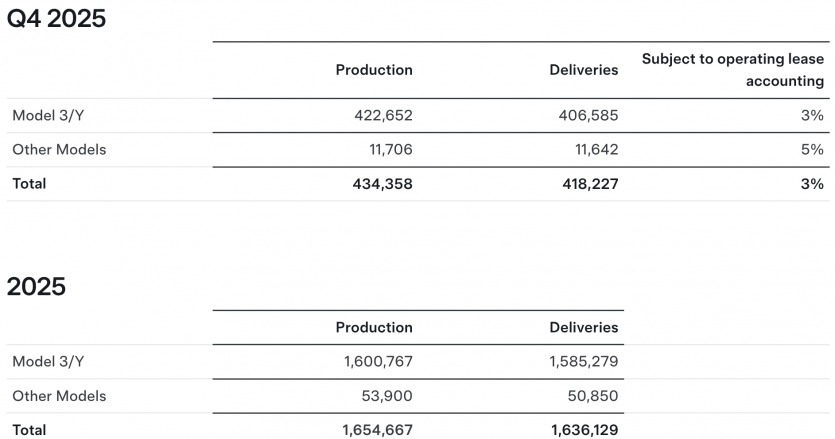Click Q4 total deliveries figure 418,227
The height and width of the screenshot is (439, 835).
pos(587,184)
